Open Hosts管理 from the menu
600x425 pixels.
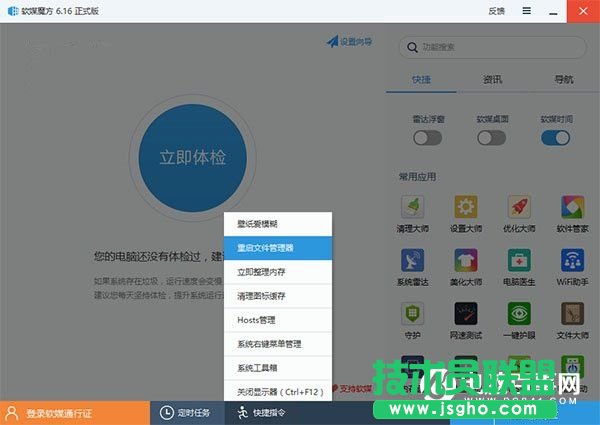click(x=278, y=320)
